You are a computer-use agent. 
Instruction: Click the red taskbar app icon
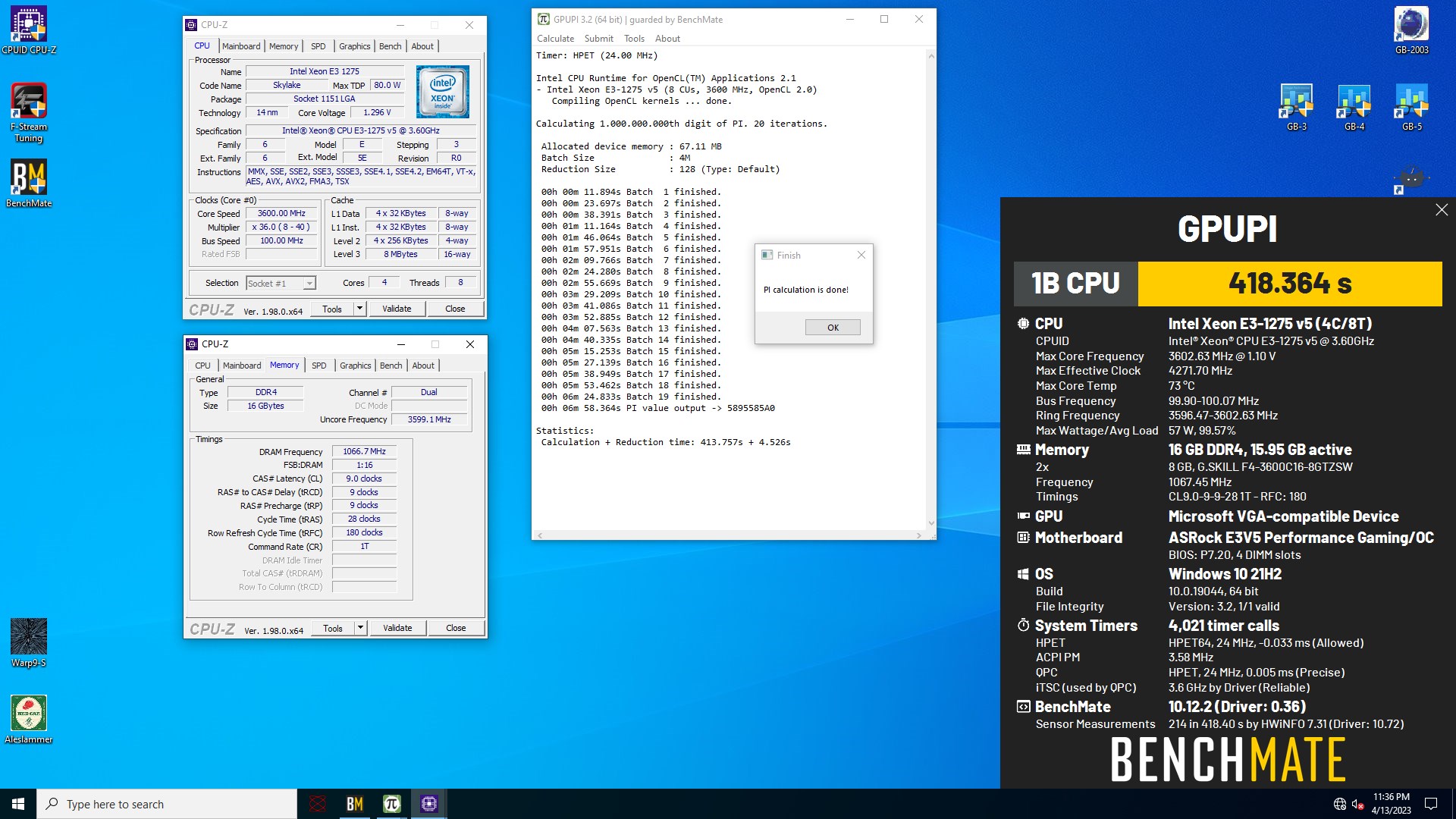click(318, 804)
